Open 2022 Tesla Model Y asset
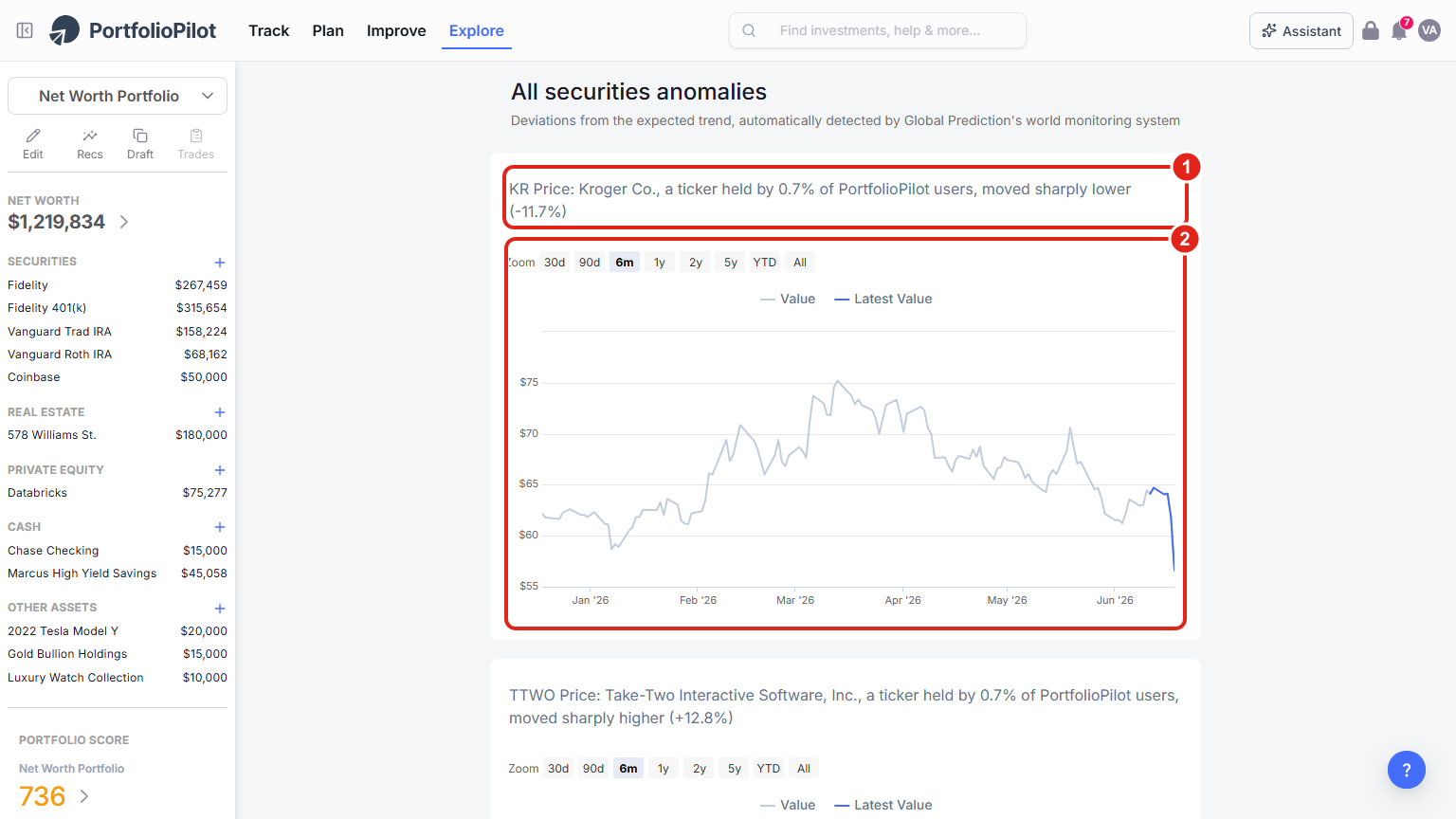The image size is (1456, 819). pos(118,631)
